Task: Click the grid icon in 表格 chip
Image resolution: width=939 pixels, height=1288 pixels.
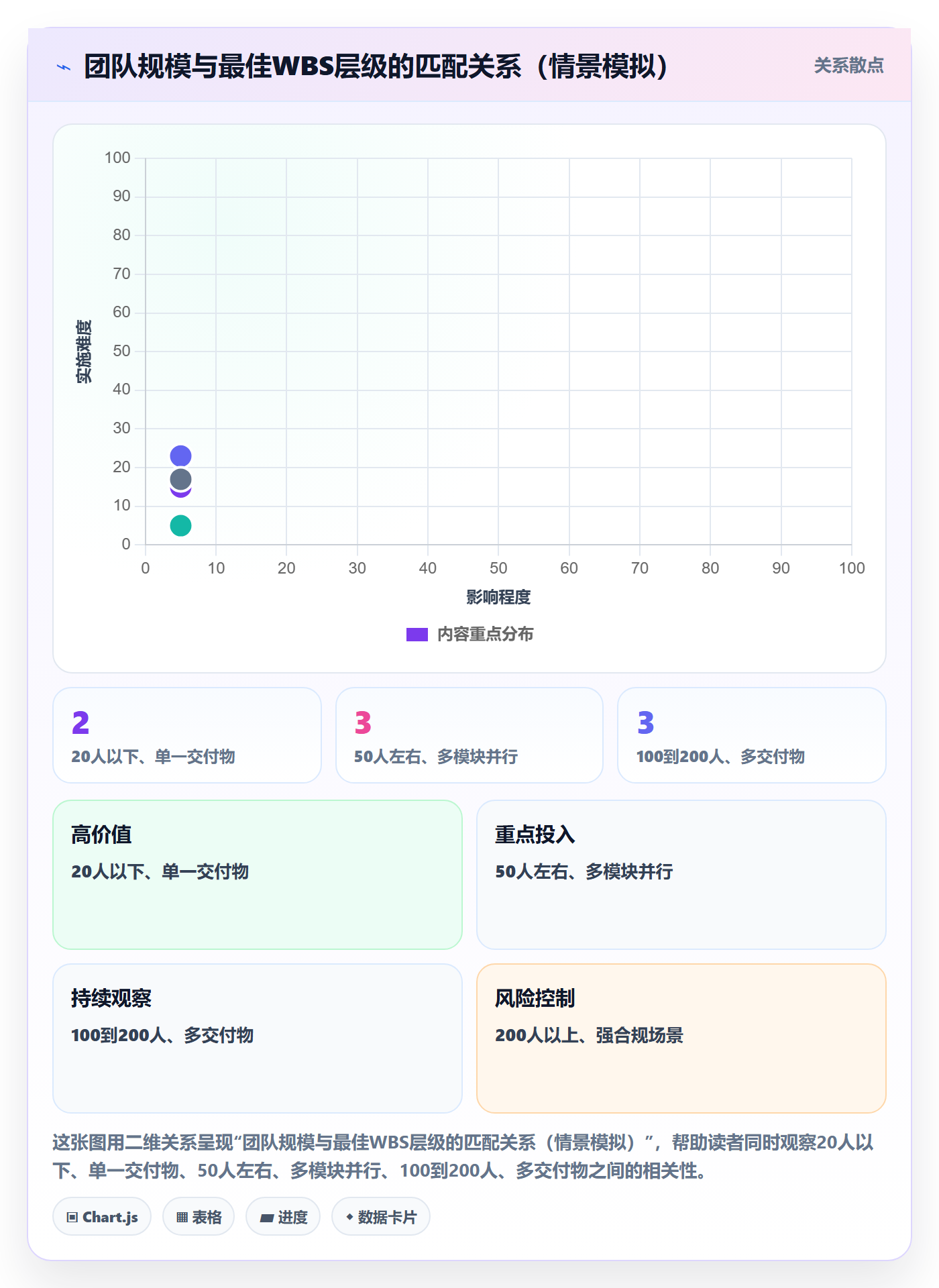Action: (182, 1218)
